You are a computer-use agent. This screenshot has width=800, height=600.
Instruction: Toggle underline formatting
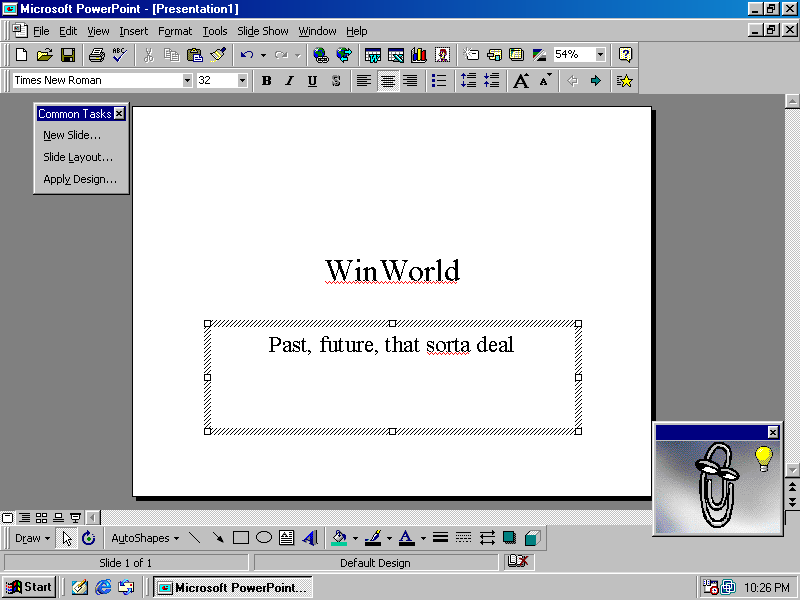[x=313, y=81]
